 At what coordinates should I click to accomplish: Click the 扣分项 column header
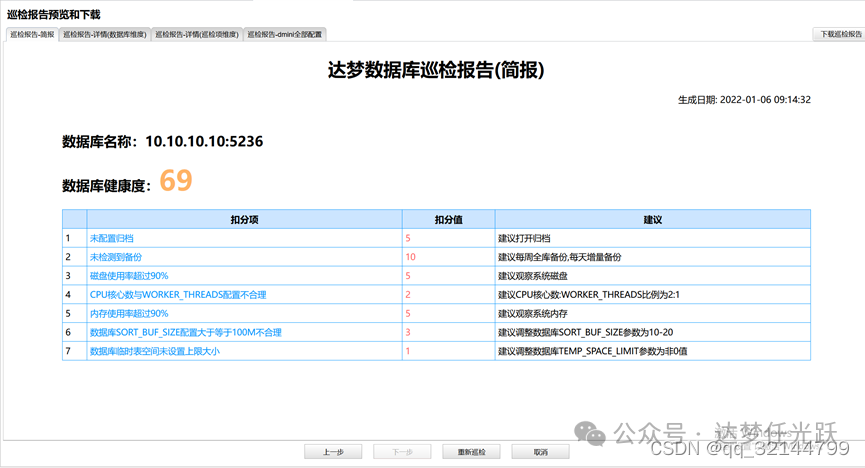click(244, 220)
